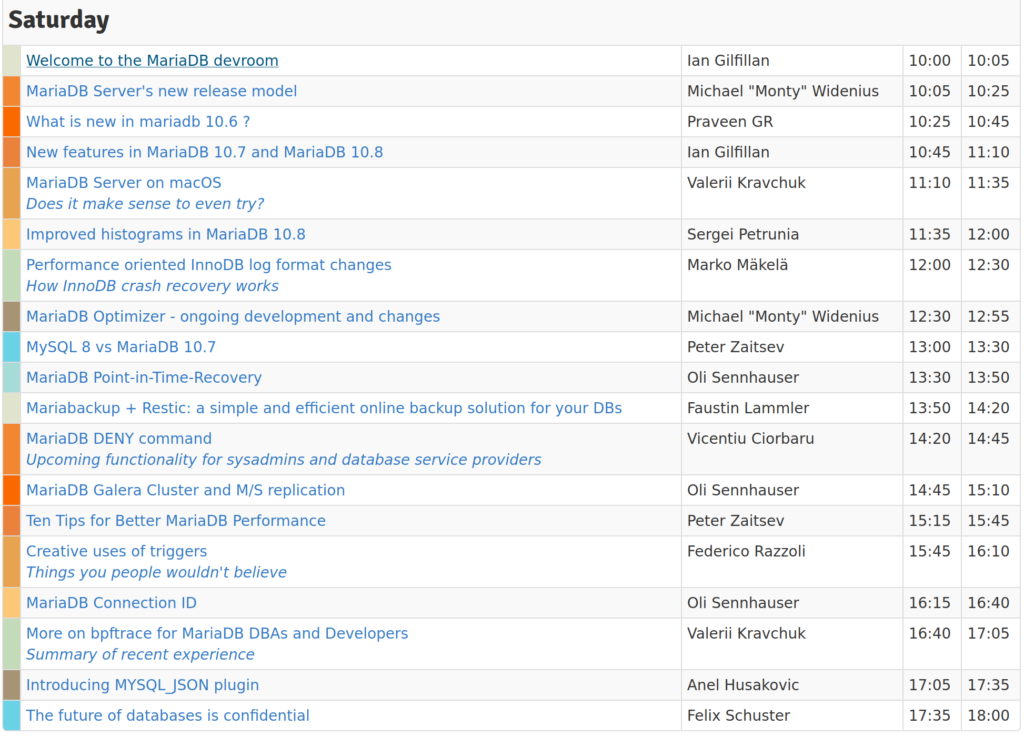The width and height of the screenshot is (1024, 736).
Task: Click speaker 'Faustin Lammler'
Action: pyautogui.click(x=748, y=408)
